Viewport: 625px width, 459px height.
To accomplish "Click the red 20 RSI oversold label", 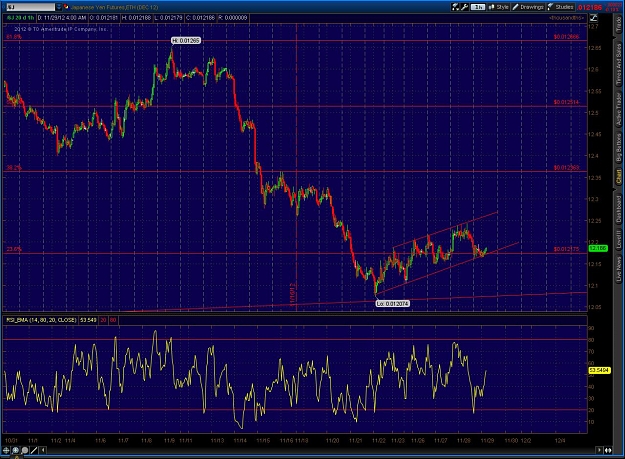I will [x=103, y=320].
